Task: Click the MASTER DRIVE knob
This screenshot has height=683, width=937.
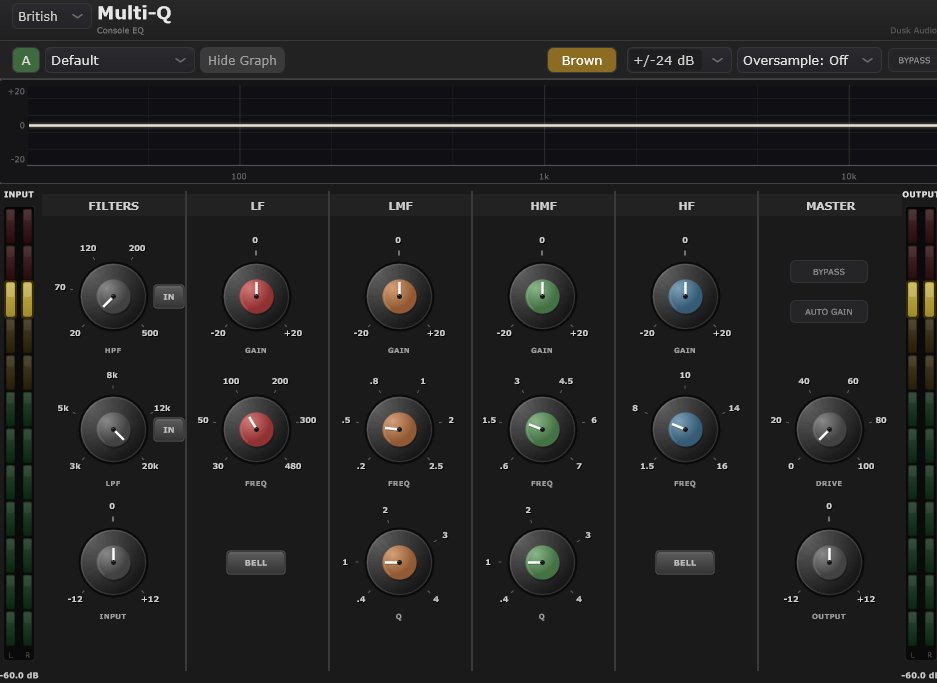Action: pos(829,430)
